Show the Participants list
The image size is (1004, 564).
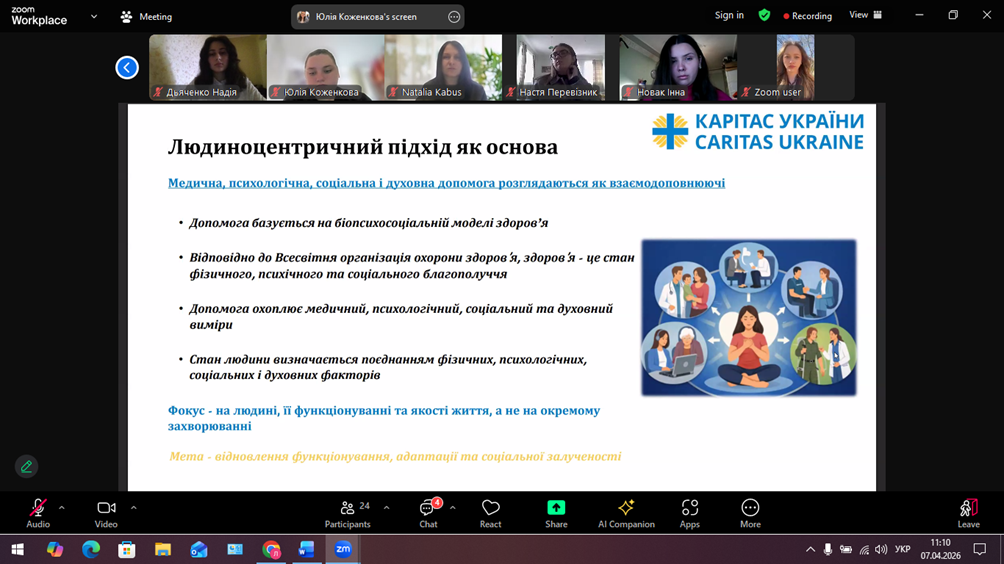pyautogui.click(x=348, y=513)
